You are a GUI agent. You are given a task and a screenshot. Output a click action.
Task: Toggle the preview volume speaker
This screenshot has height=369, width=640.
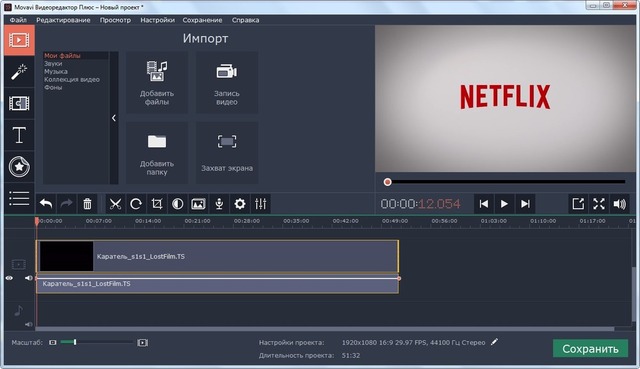[620, 204]
